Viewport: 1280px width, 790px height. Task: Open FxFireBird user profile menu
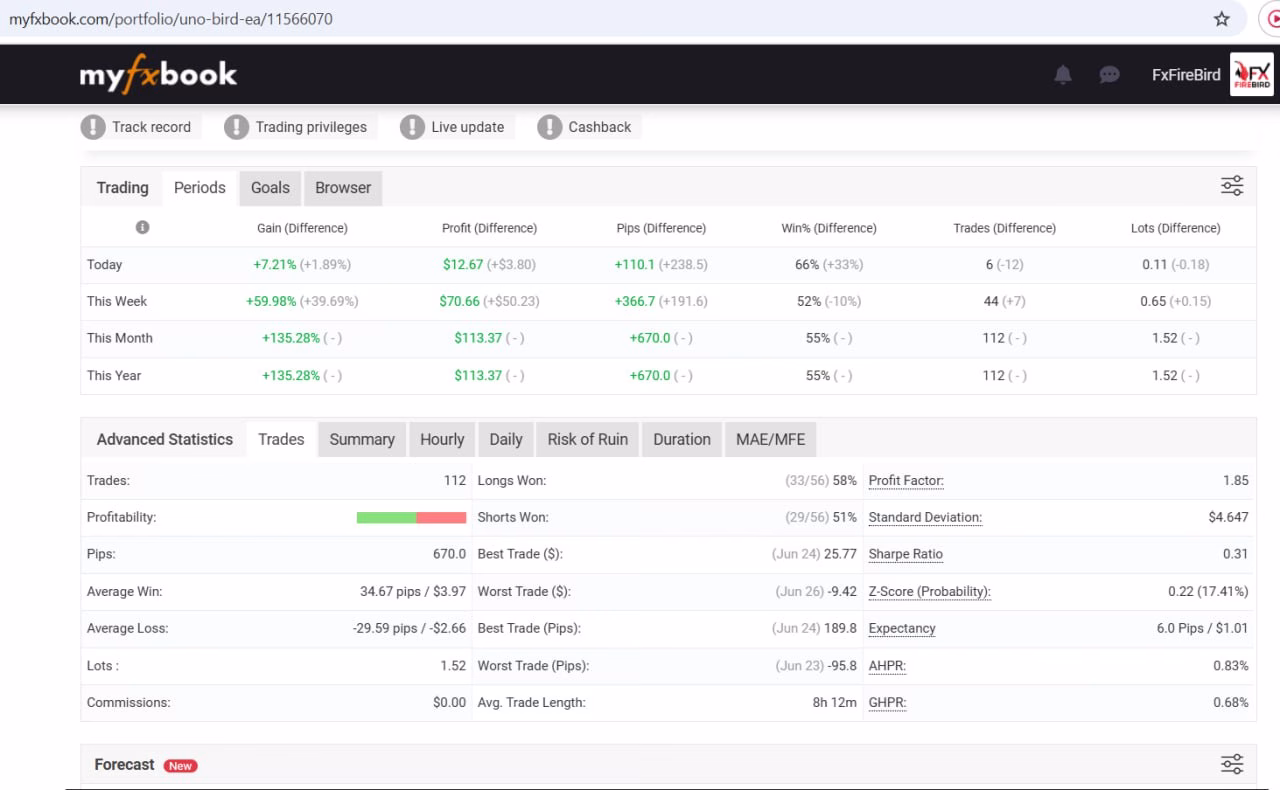click(1186, 75)
